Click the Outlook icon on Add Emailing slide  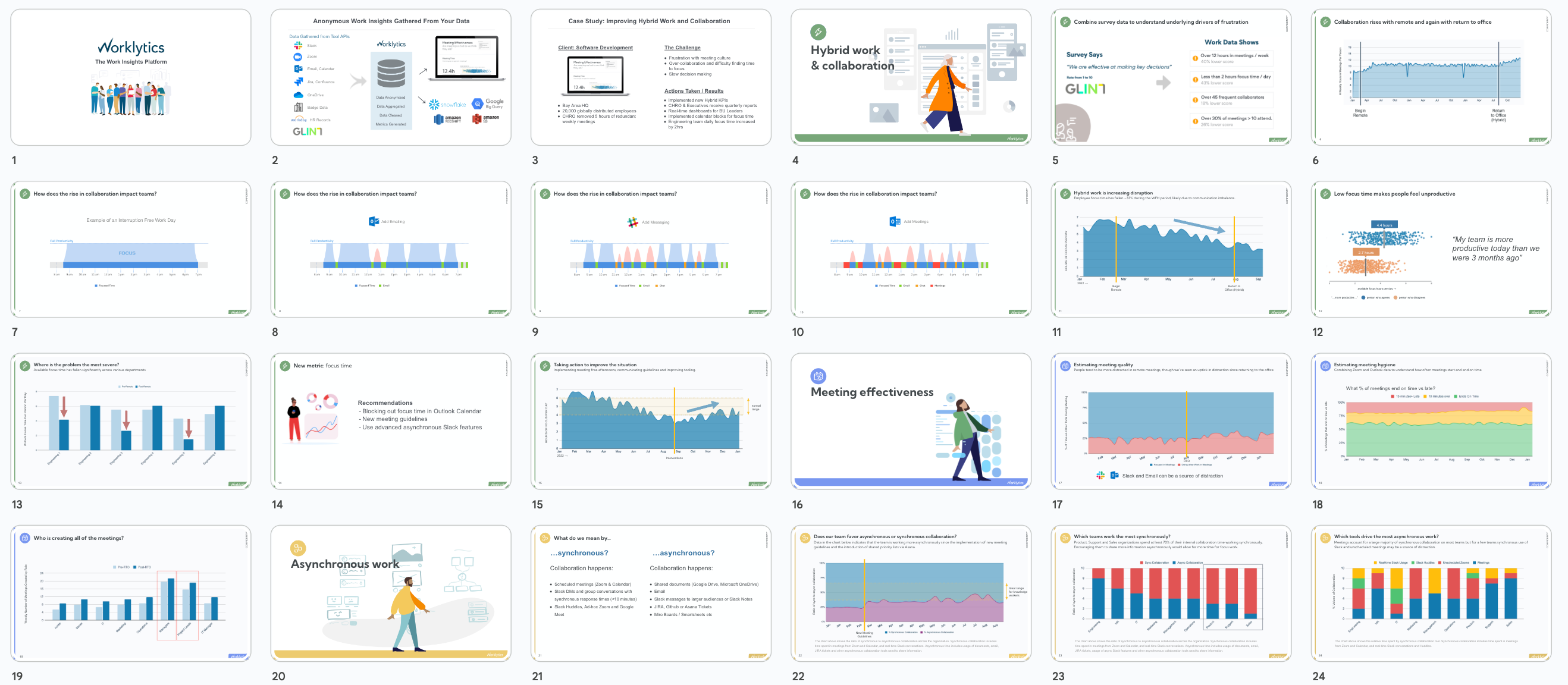tap(374, 221)
